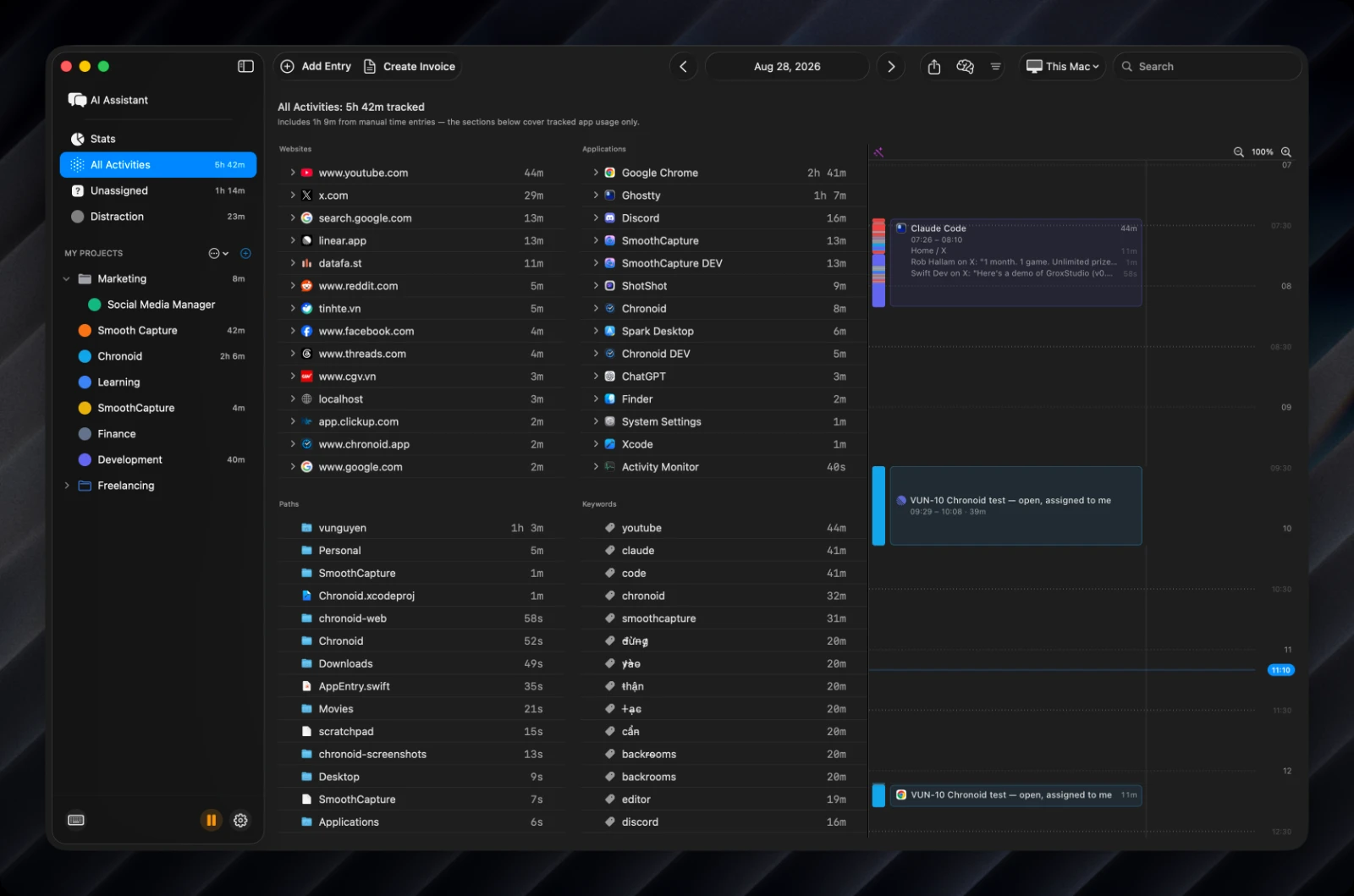Expand the Discord application row
Image resolution: width=1354 pixels, height=896 pixels.
[596, 218]
